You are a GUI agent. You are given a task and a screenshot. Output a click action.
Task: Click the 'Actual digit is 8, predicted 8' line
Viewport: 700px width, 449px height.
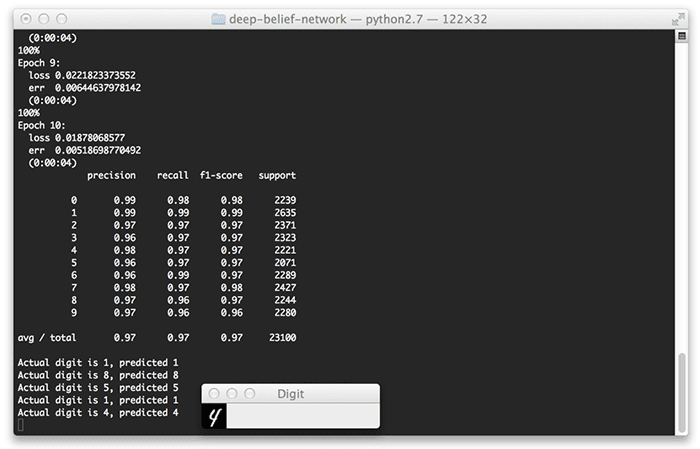[98, 375]
